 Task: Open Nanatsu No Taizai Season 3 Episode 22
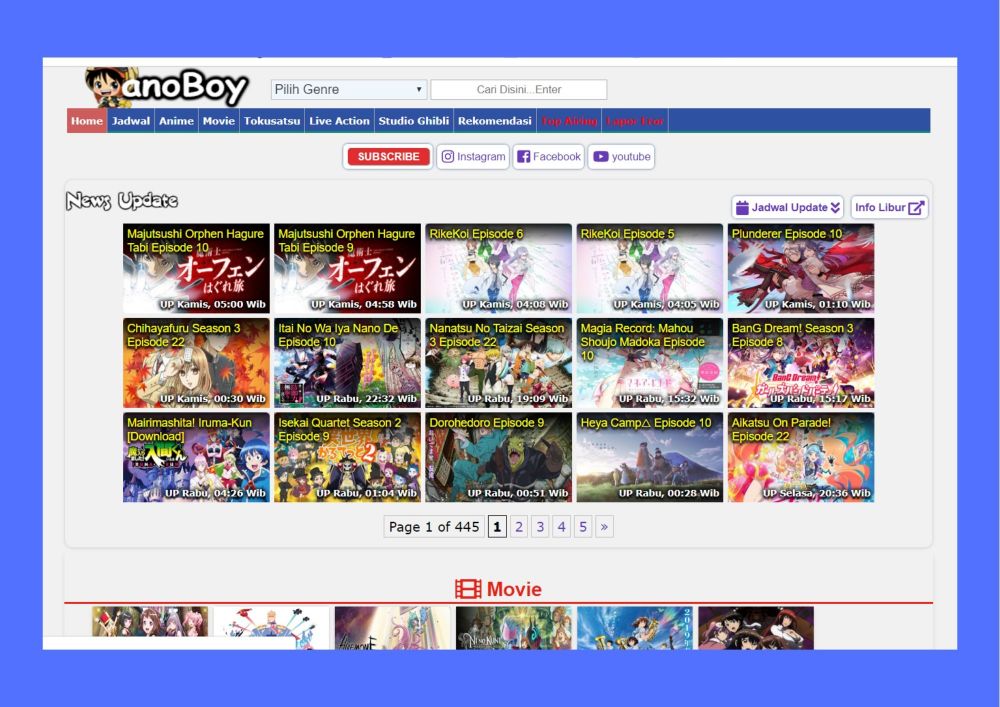click(x=499, y=363)
